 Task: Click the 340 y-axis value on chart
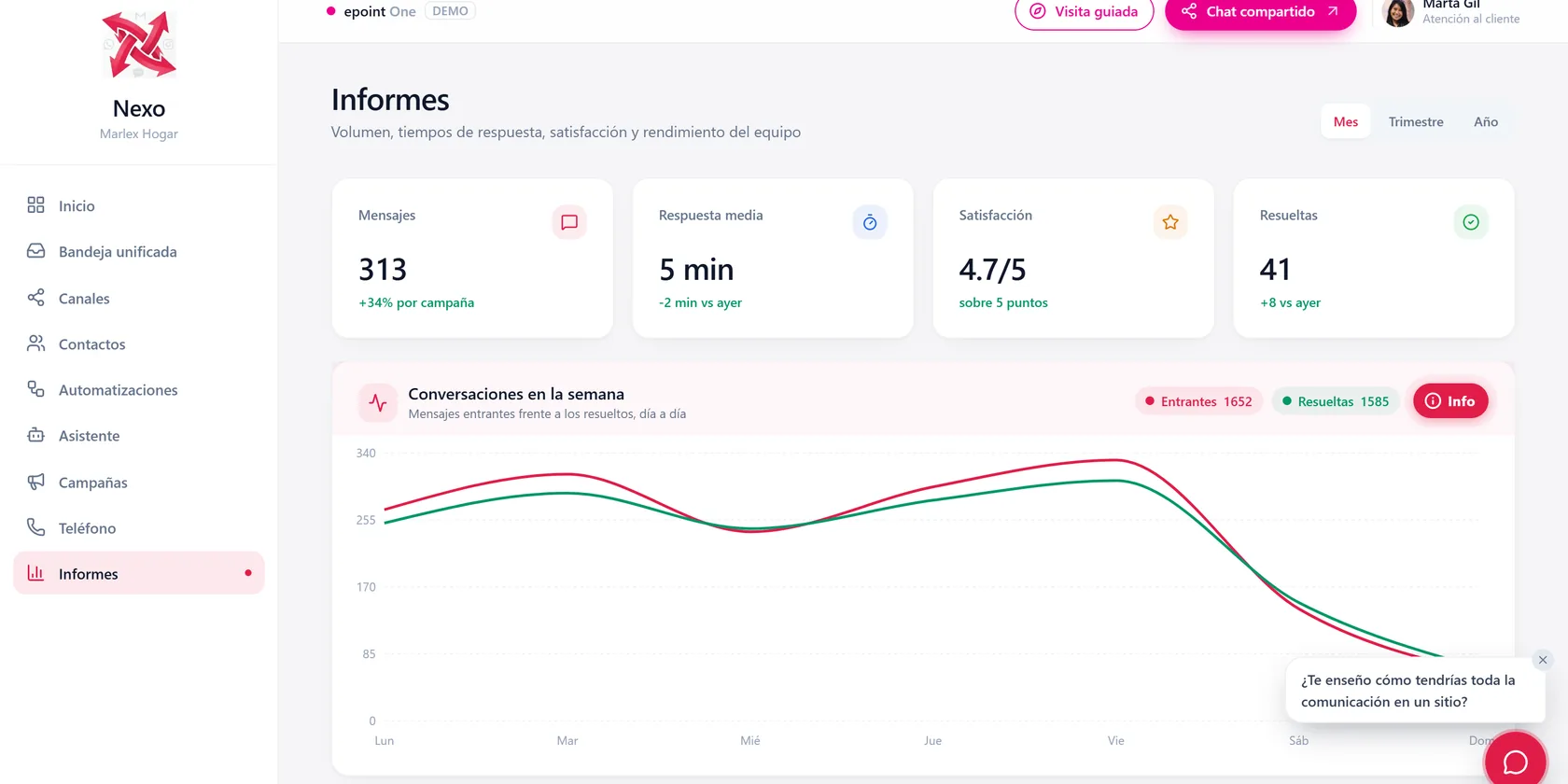366,454
